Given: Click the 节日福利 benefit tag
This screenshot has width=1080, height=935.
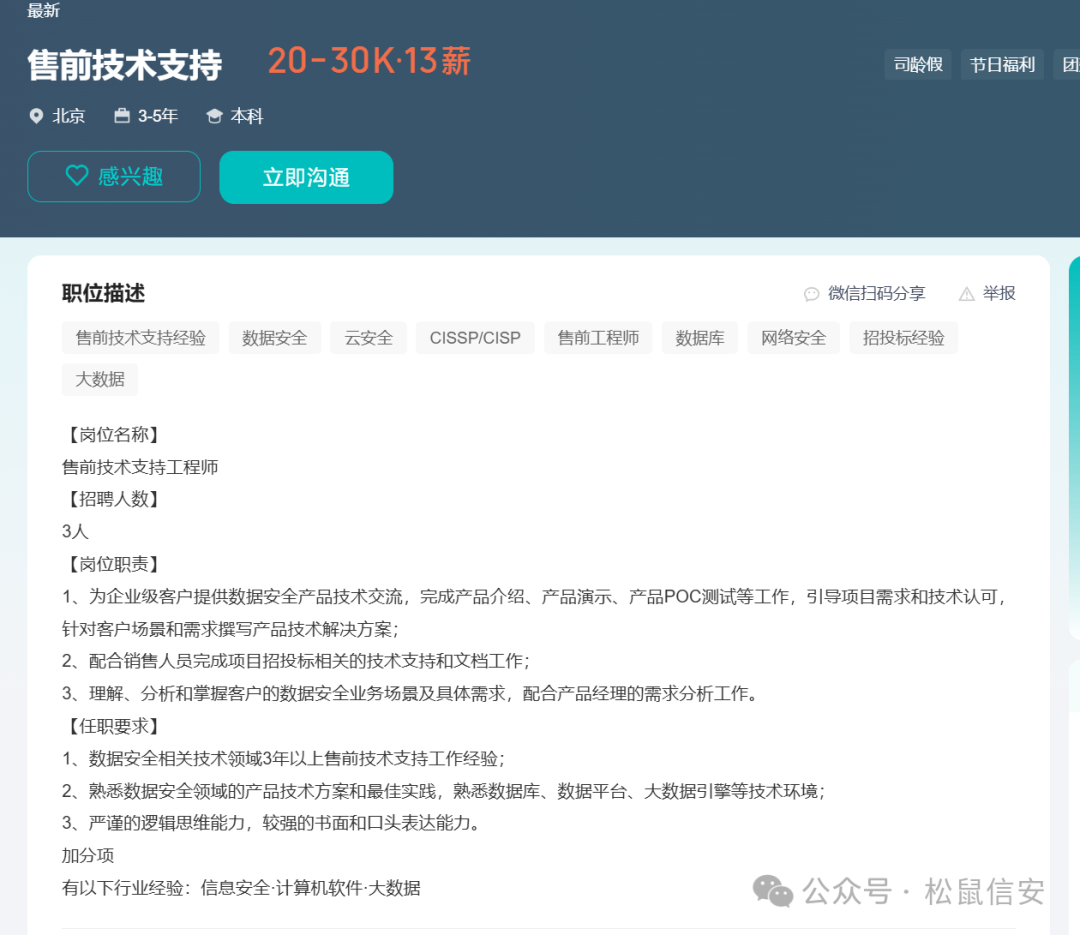Looking at the screenshot, I should tap(1002, 63).
